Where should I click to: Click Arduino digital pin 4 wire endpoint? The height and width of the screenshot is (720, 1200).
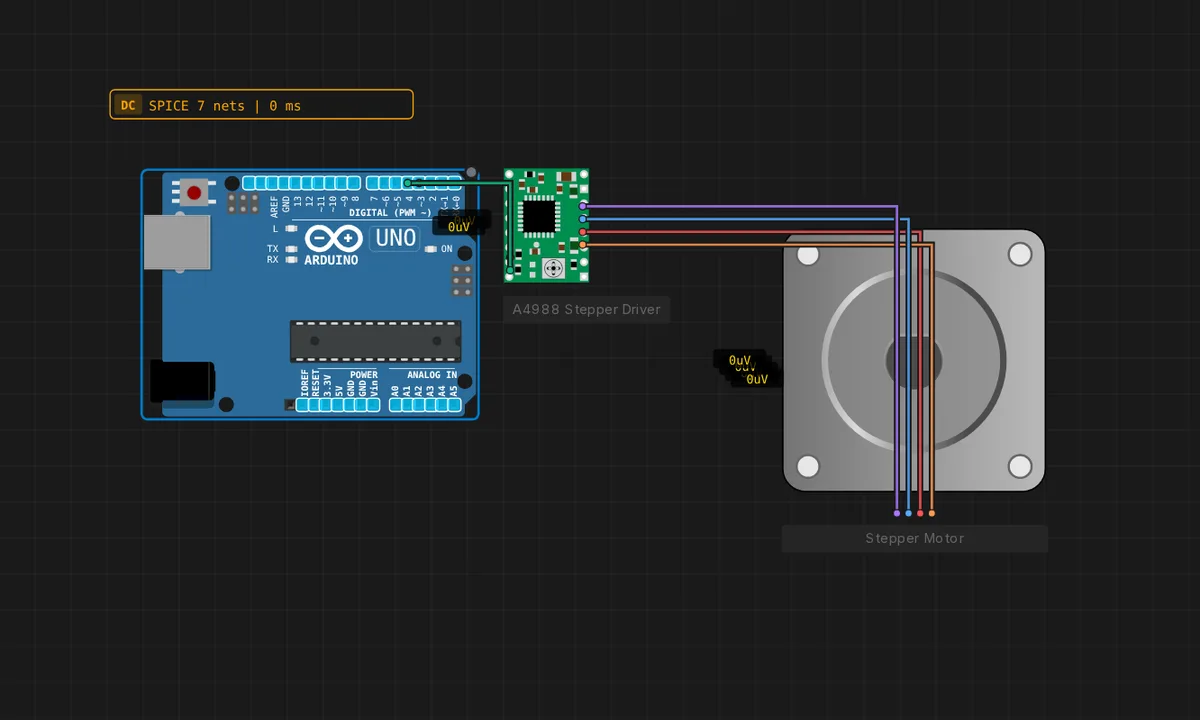408,183
